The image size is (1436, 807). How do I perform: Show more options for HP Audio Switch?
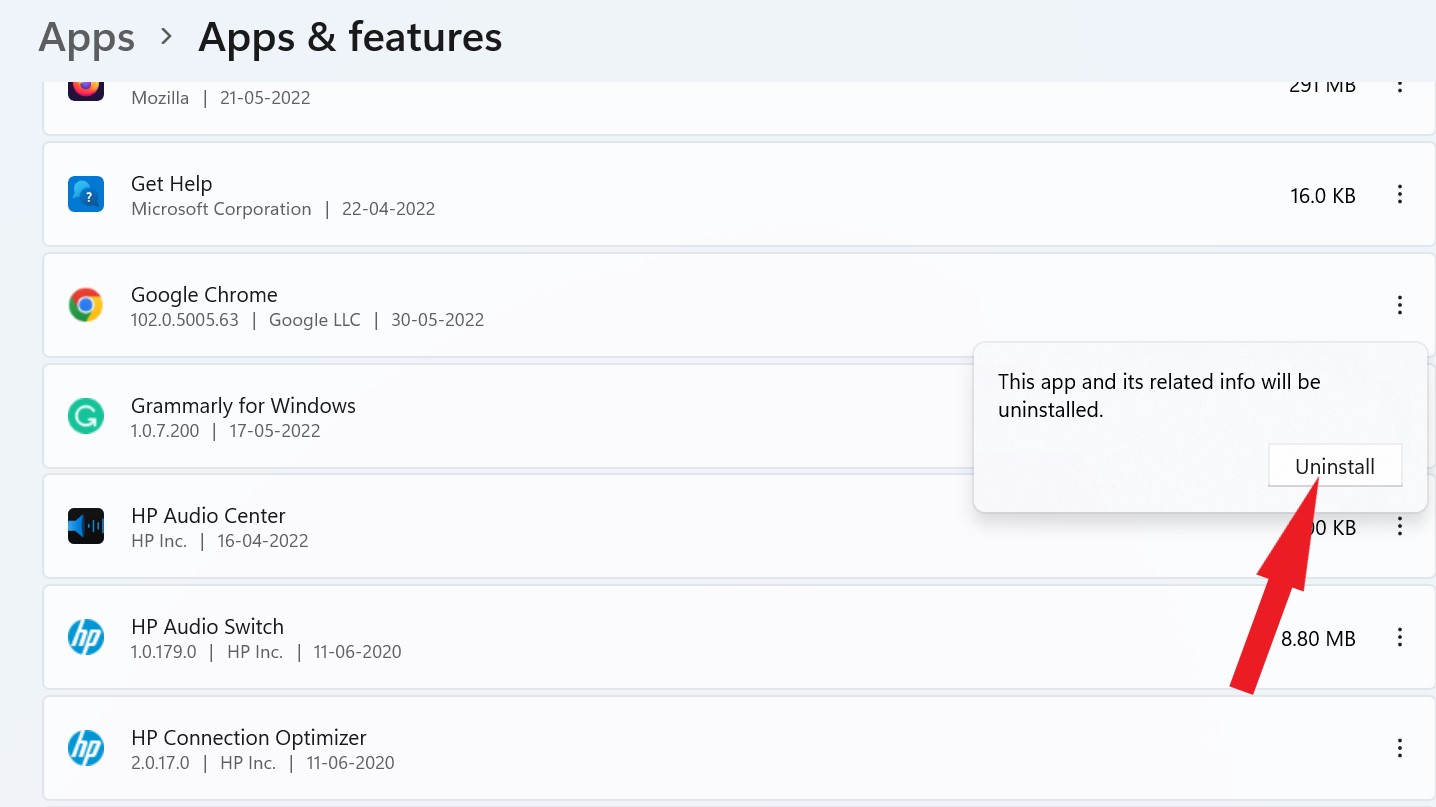[x=1400, y=637]
